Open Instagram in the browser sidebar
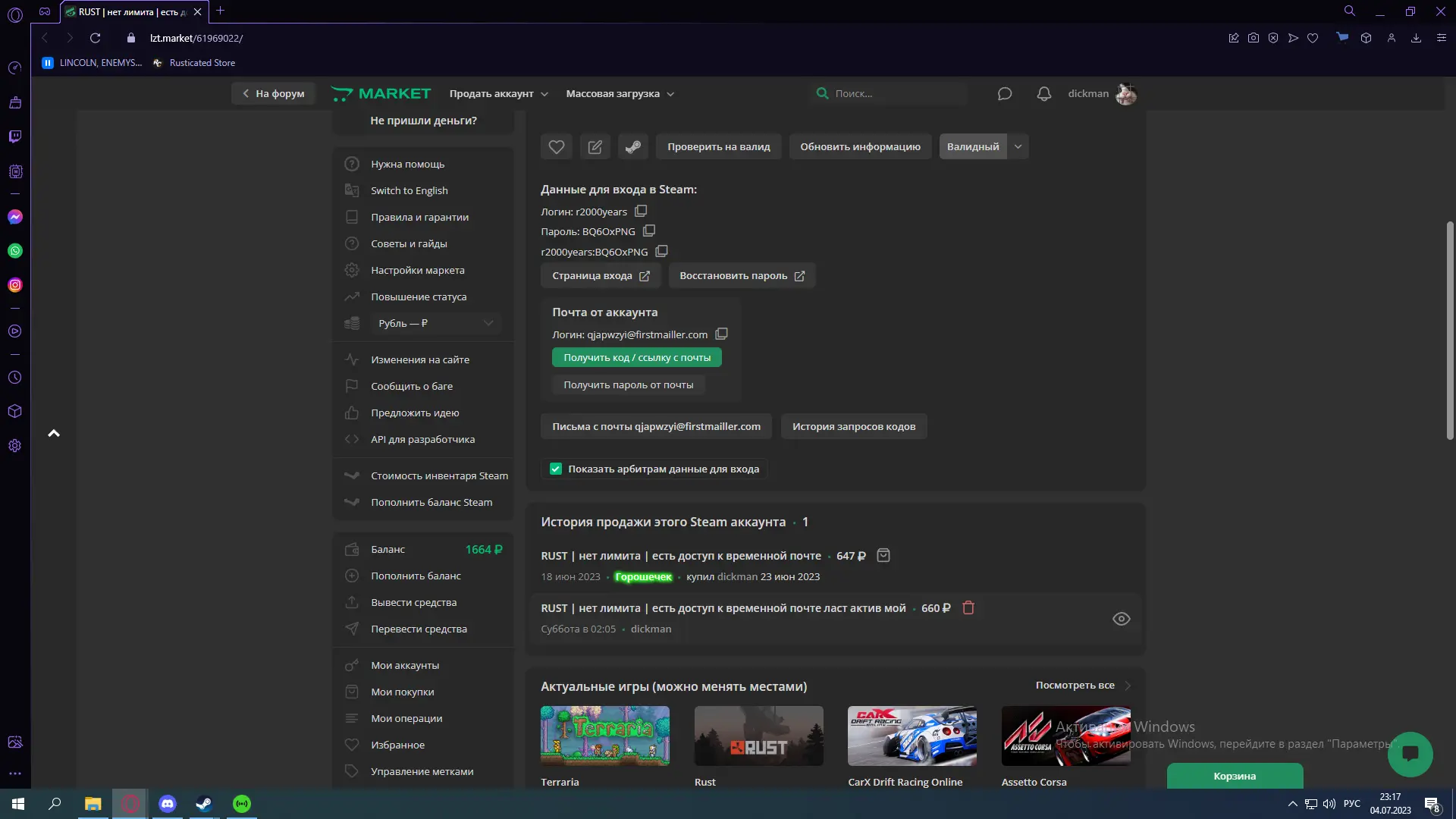Viewport: 1456px width, 819px height. point(15,285)
